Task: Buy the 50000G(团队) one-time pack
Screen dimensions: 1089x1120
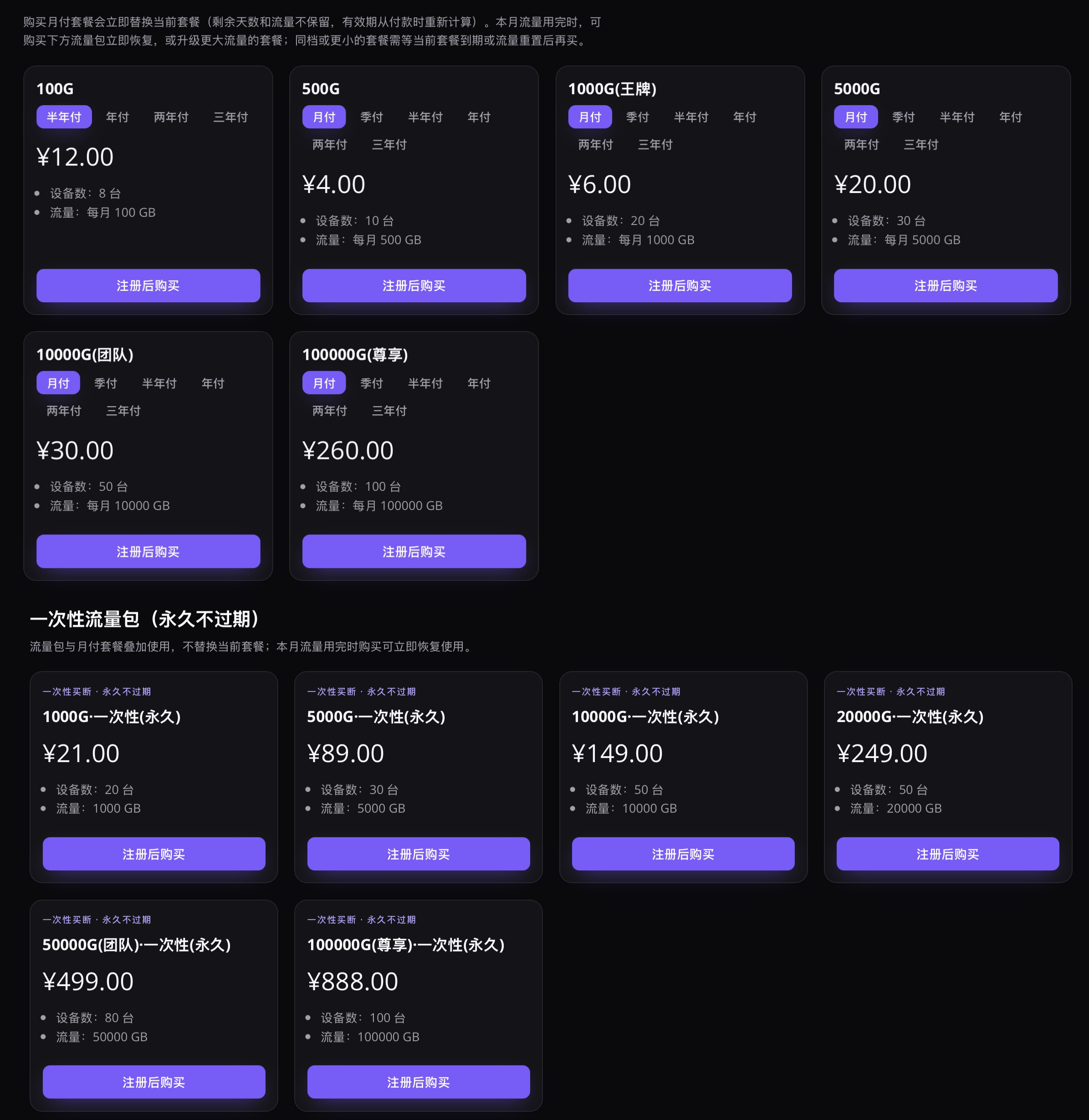Action: click(154, 1082)
